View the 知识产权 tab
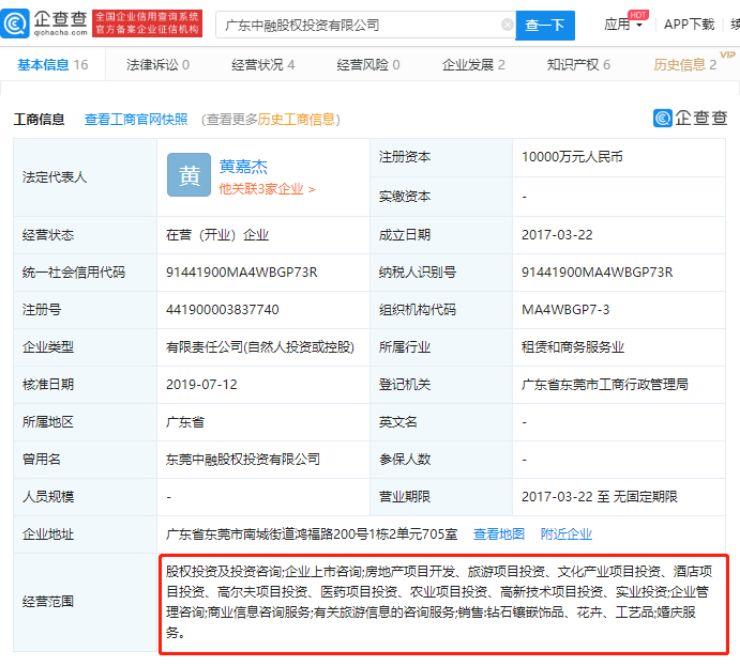Image resolution: width=740 pixels, height=667 pixels. [579, 65]
